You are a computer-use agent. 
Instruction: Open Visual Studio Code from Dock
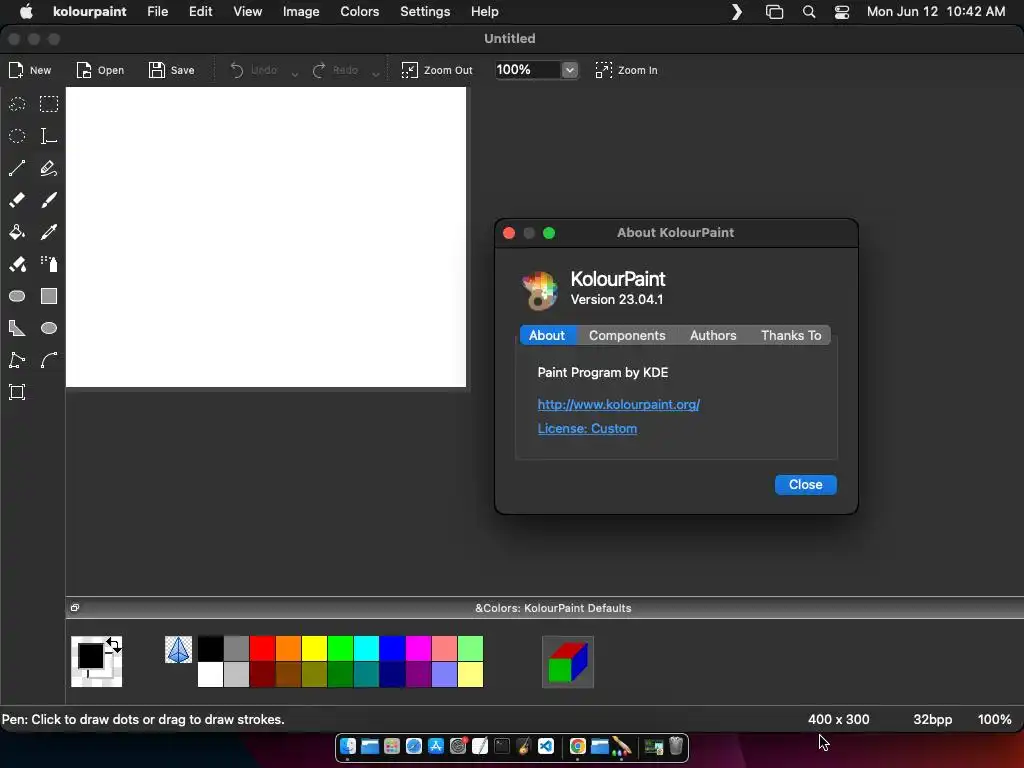(546, 746)
